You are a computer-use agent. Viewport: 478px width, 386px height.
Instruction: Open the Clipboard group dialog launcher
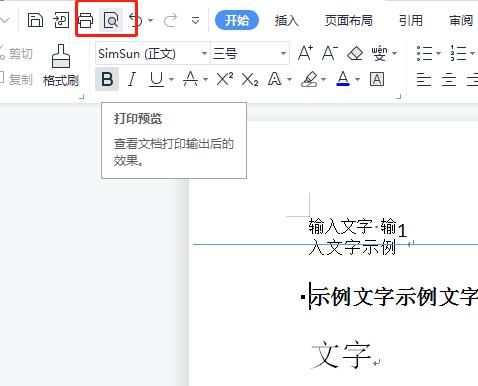(x=82, y=97)
